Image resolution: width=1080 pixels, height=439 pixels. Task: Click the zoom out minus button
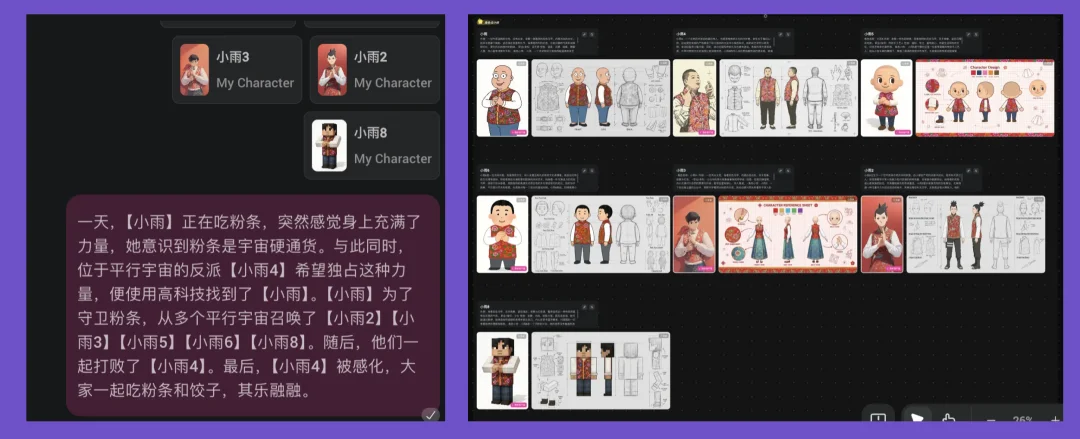991,420
